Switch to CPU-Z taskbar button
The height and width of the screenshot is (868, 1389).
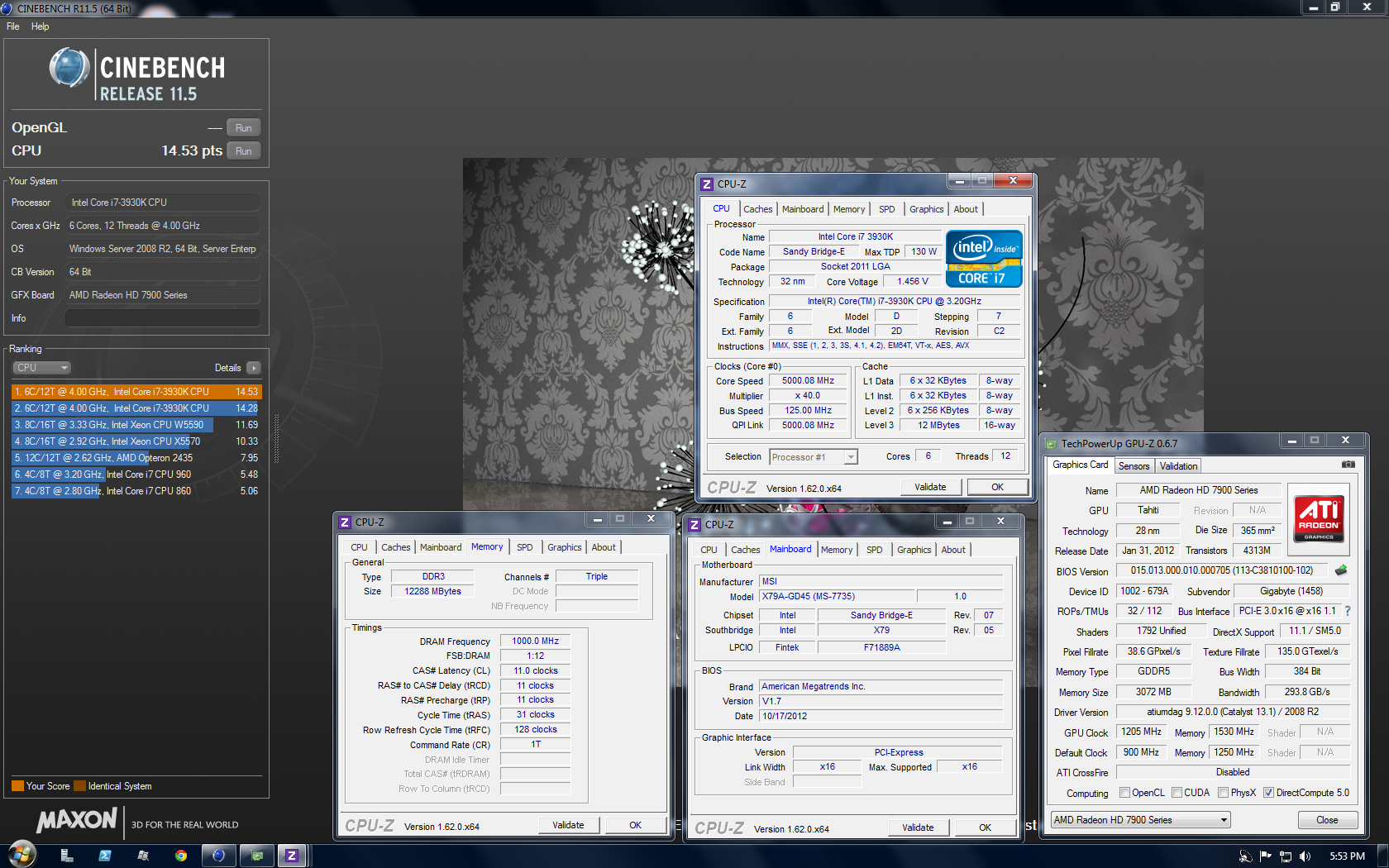click(292, 856)
